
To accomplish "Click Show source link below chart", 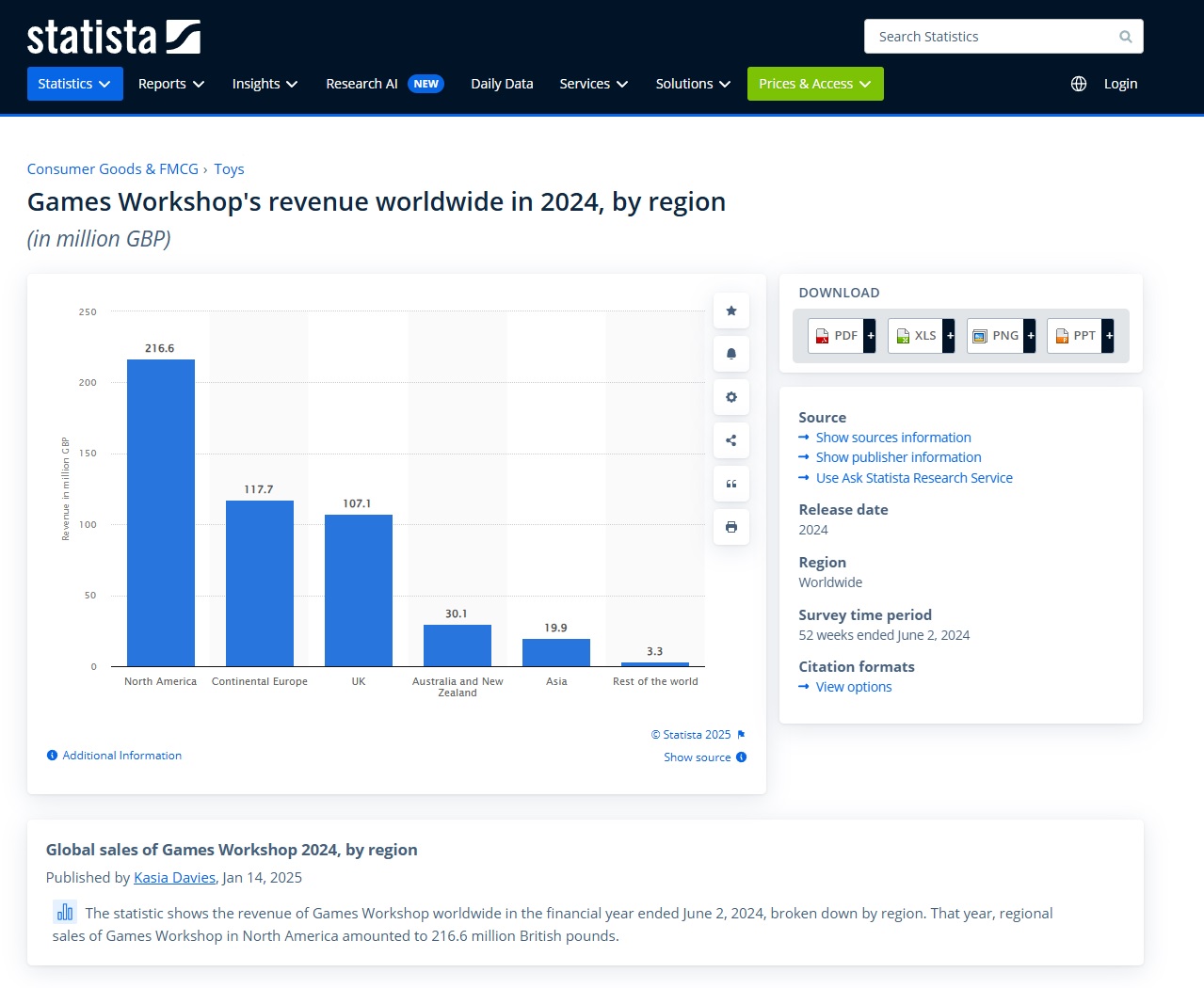I will coord(698,757).
